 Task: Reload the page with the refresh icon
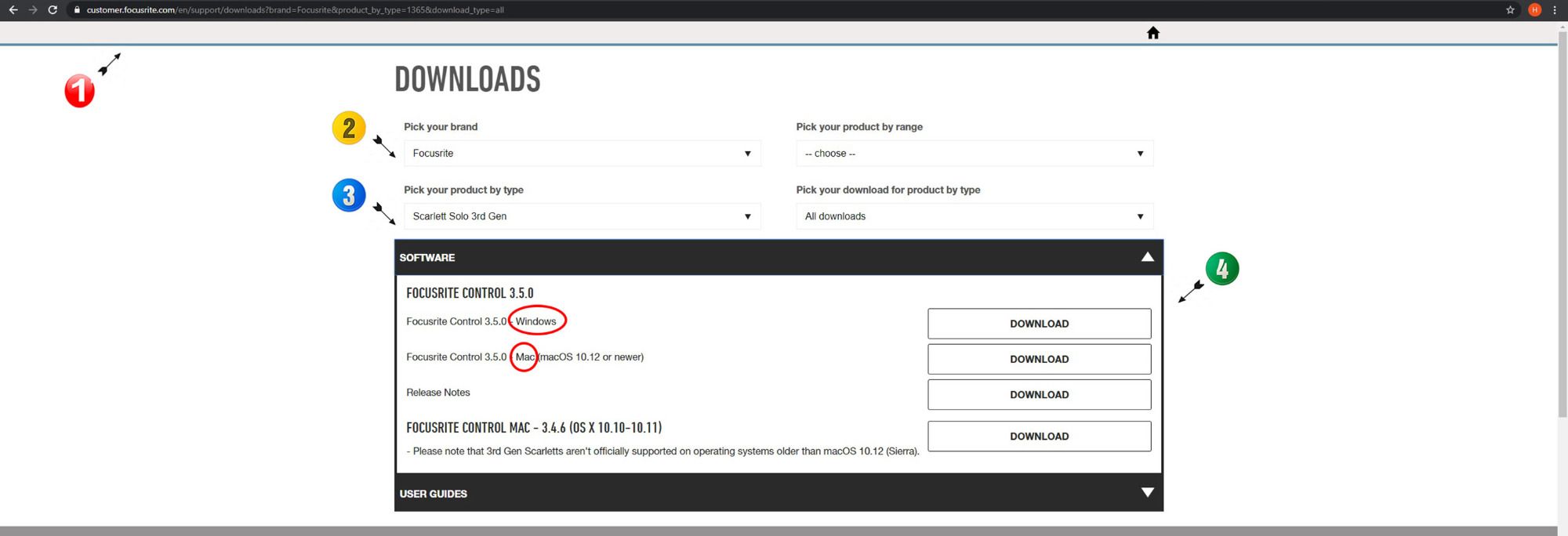53,10
